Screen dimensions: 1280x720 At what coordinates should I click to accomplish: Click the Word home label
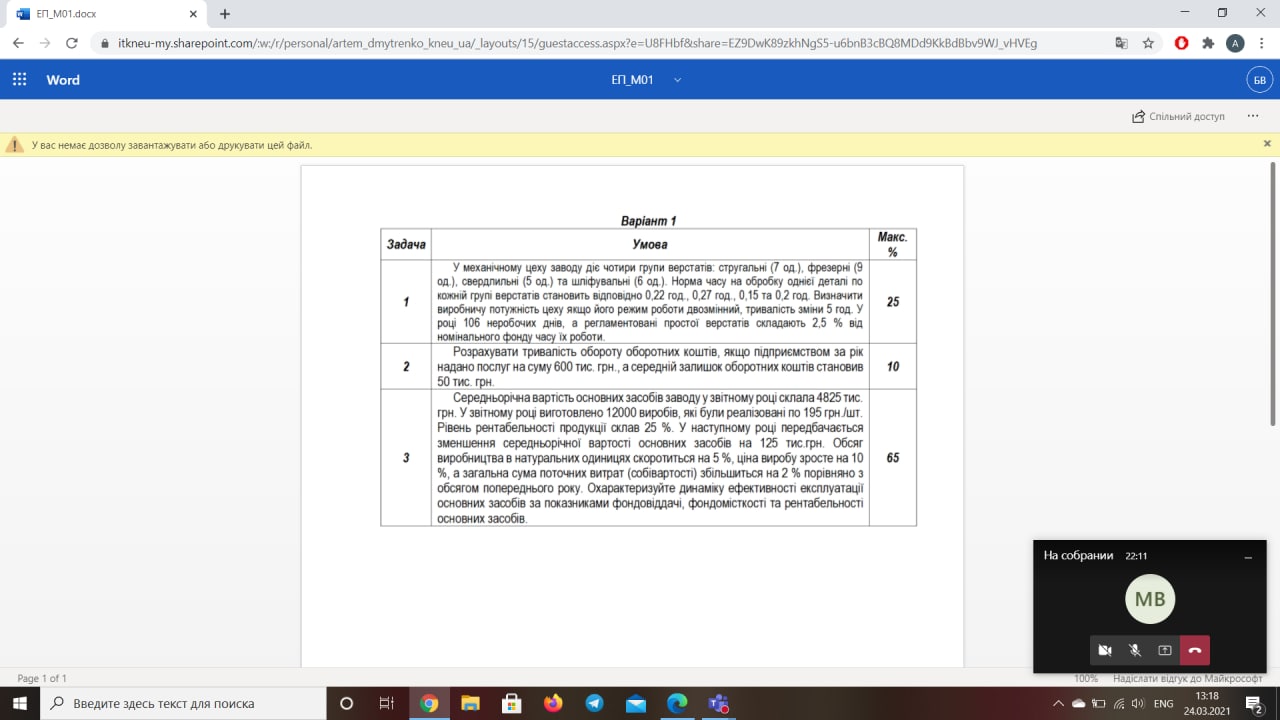coord(63,80)
